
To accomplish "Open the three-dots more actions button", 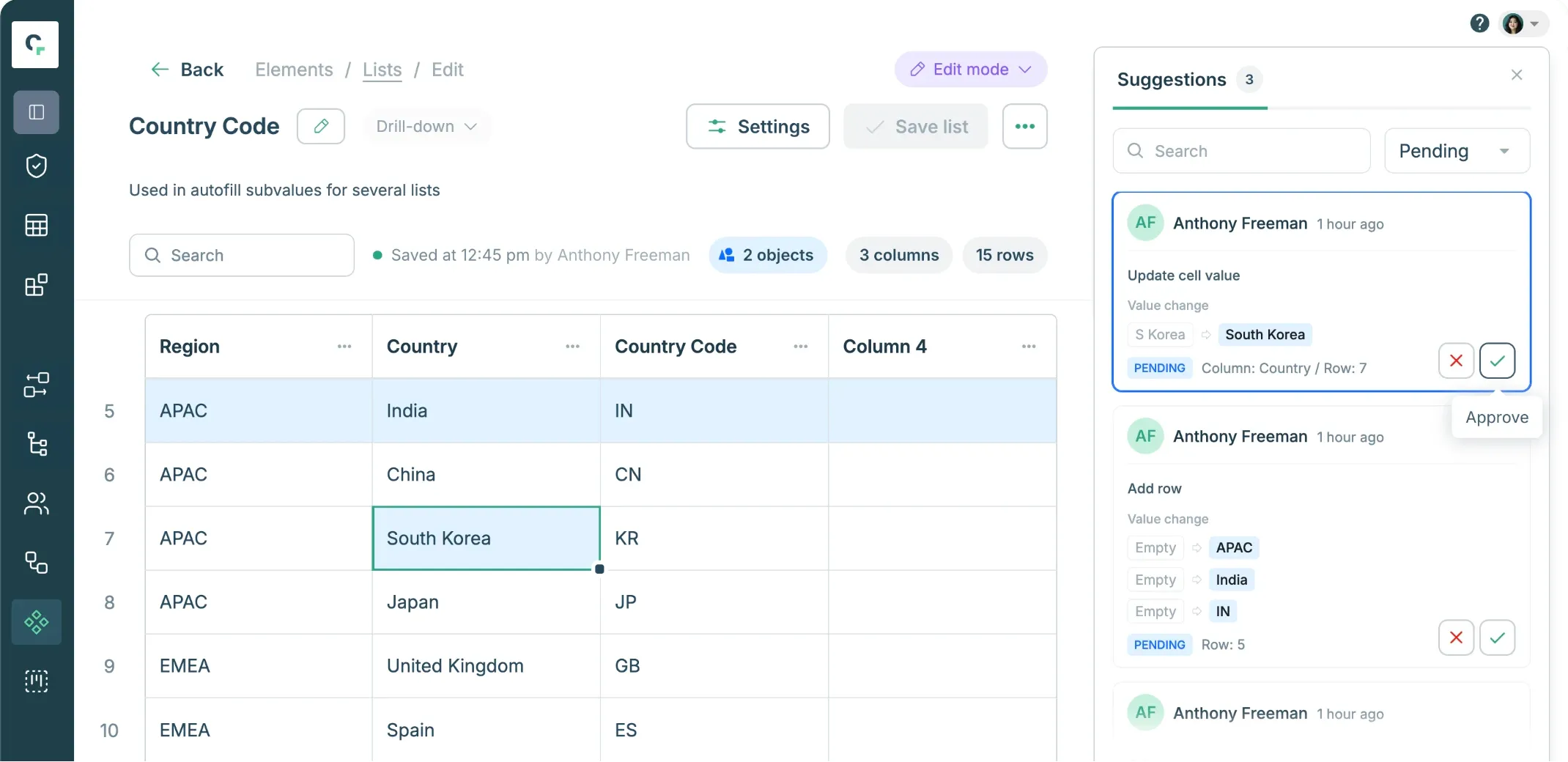I will pyautogui.click(x=1024, y=126).
